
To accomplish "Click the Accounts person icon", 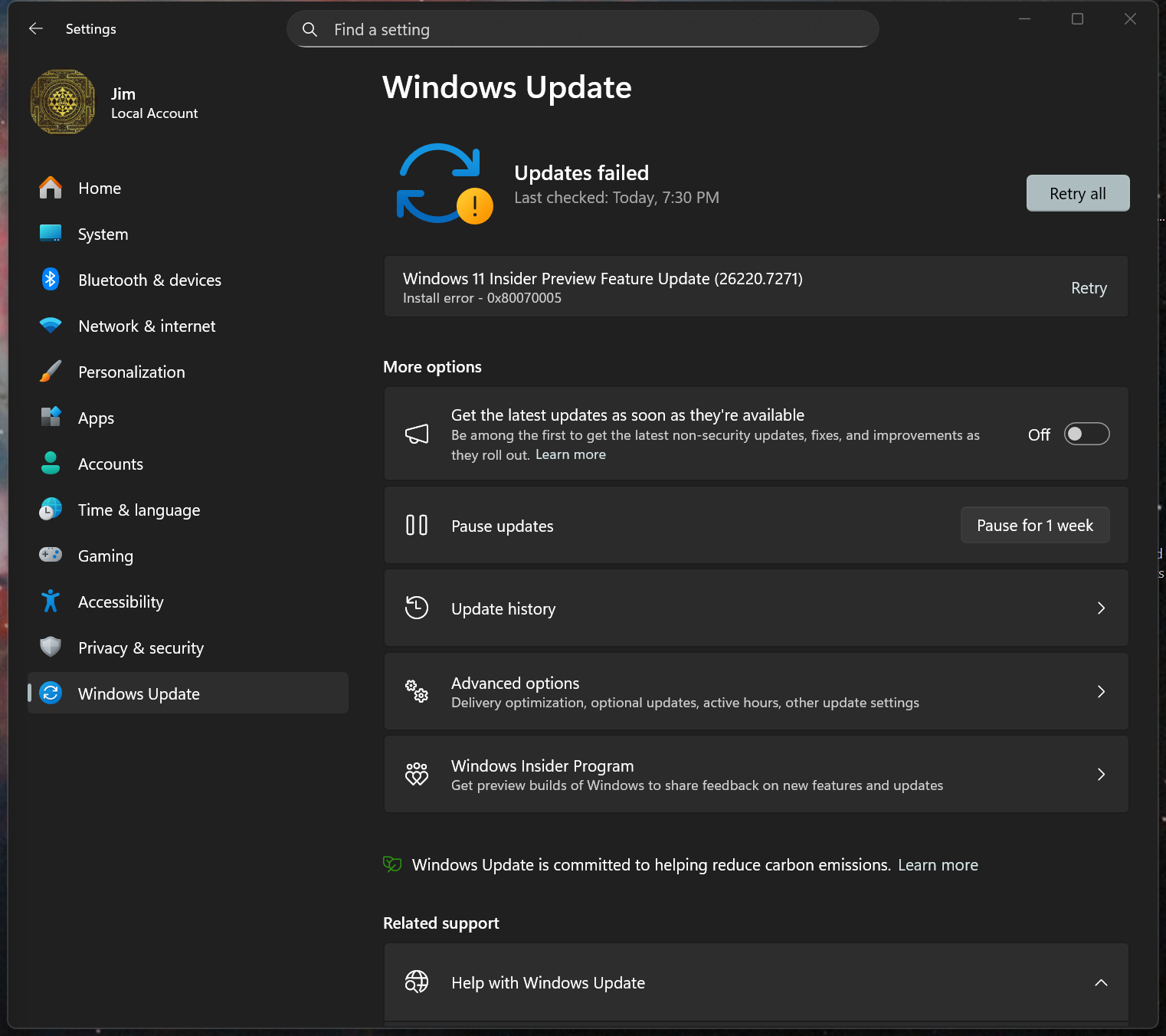I will [x=51, y=464].
